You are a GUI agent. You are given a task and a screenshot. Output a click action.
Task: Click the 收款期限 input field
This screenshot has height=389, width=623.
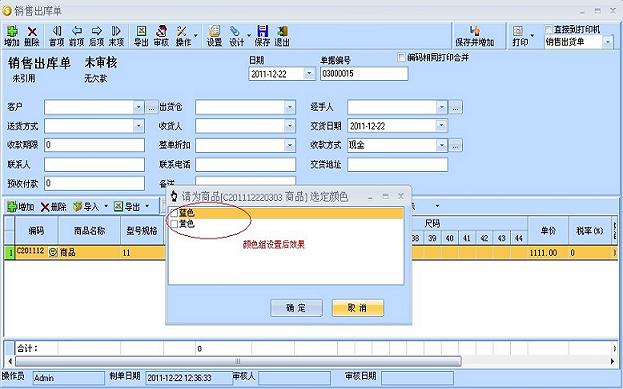[94, 145]
